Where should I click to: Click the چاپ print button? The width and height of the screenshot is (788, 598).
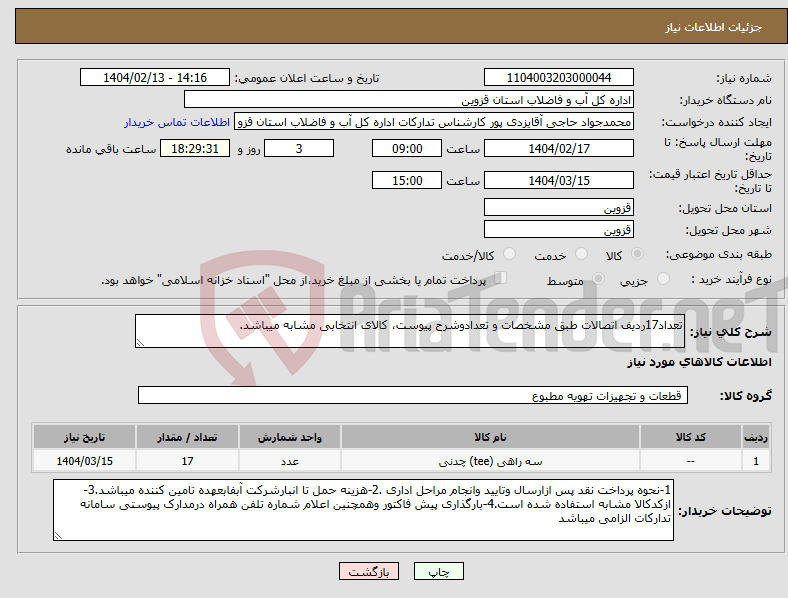439,571
